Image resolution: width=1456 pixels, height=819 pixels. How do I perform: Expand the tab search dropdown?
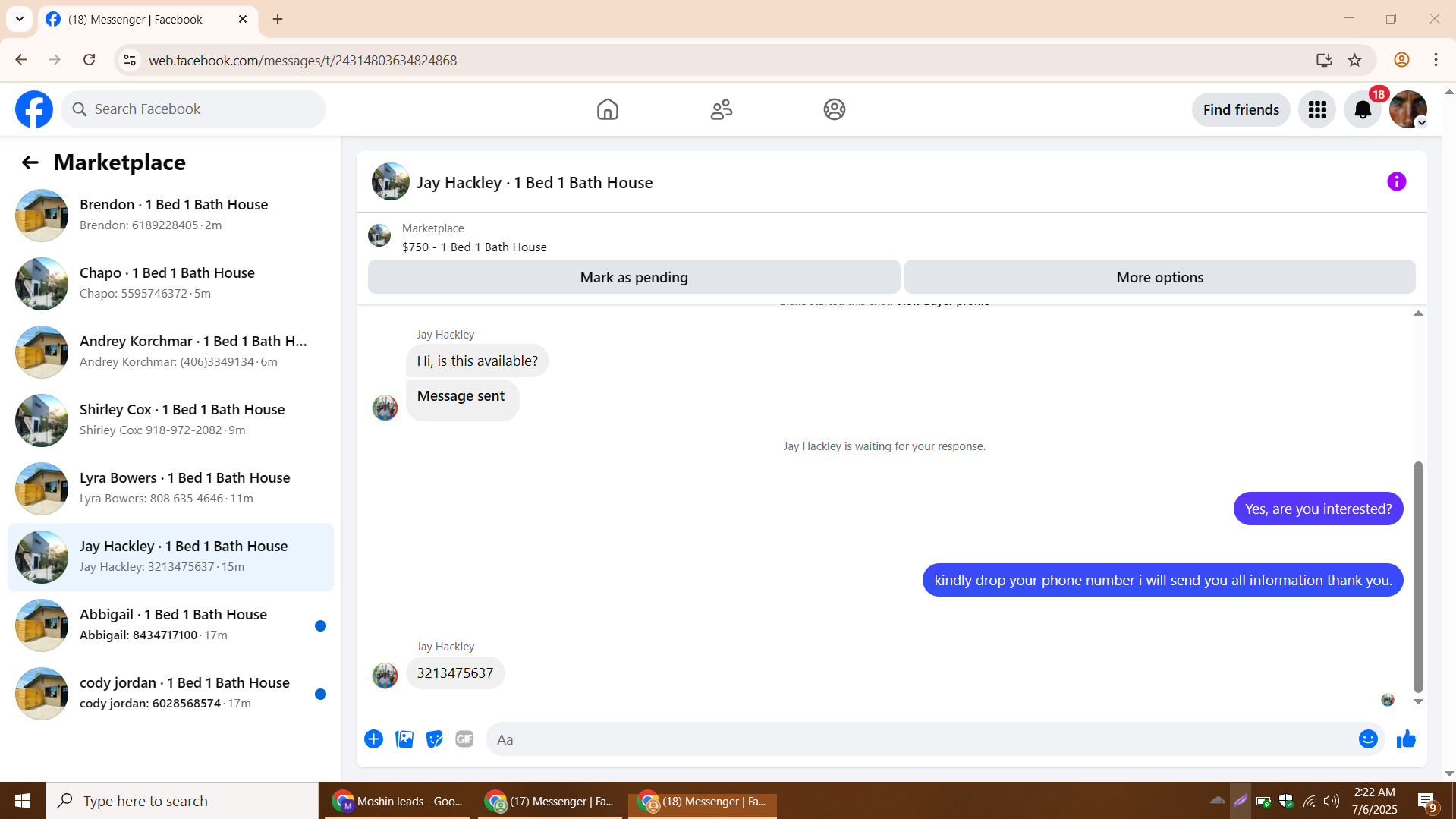pyautogui.click(x=20, y=19)
